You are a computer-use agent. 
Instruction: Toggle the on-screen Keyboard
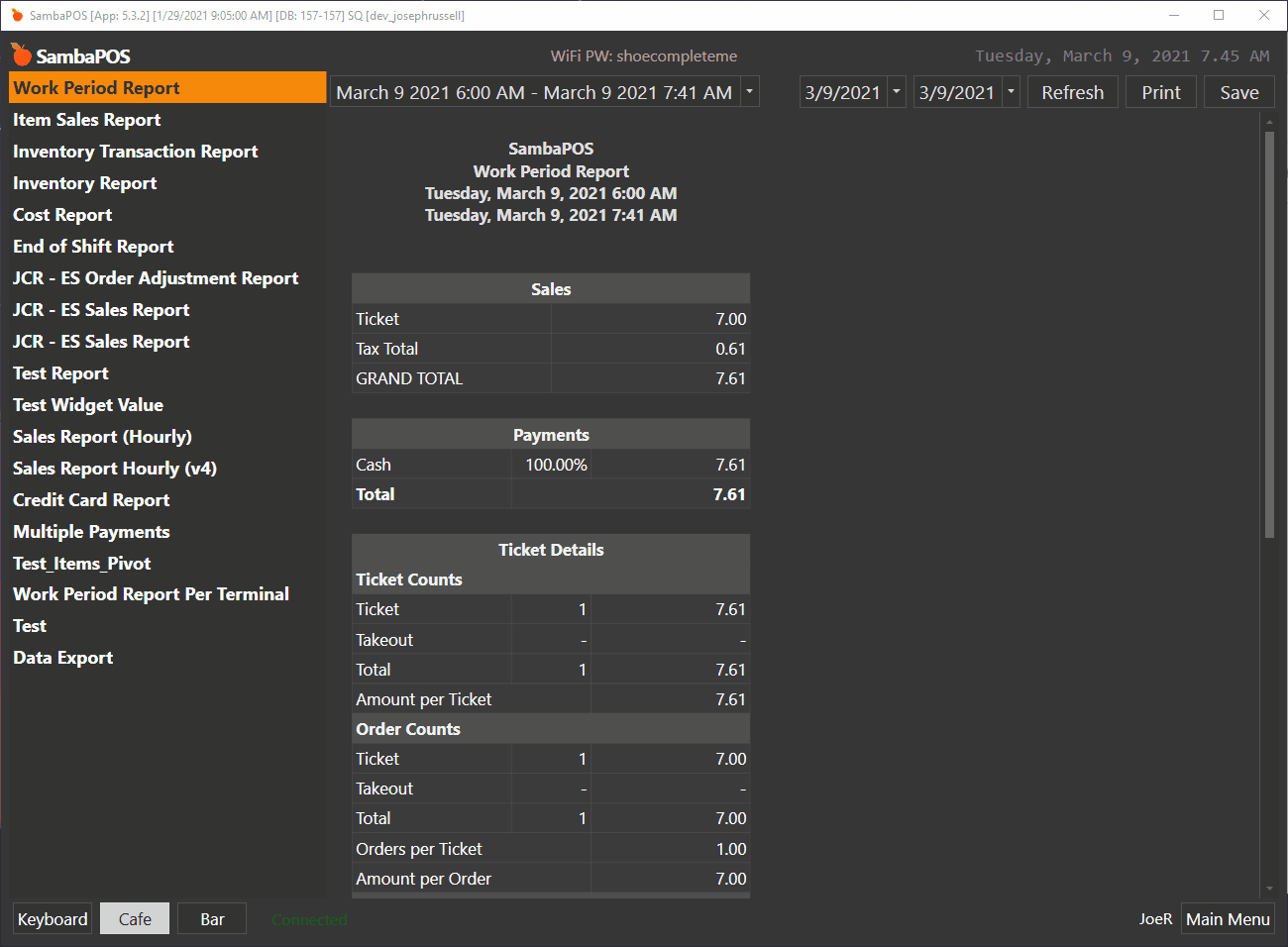(53, 919)
